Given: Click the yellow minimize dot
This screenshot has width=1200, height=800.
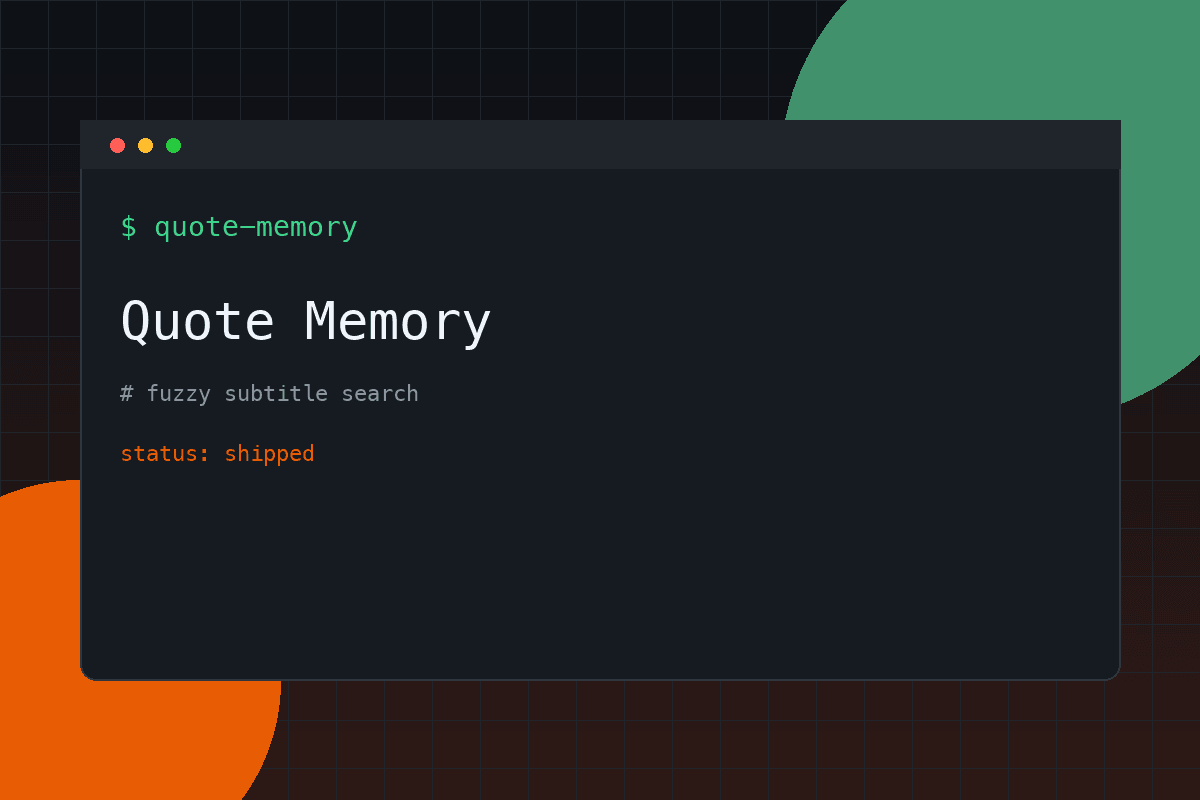Looking at the screenshot, I should click(145, 145).
